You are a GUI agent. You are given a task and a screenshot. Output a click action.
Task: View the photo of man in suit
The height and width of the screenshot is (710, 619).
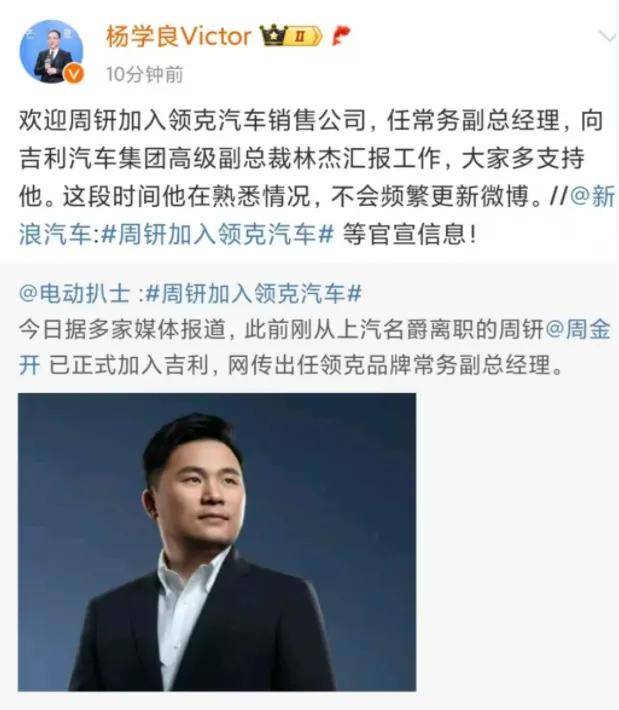(x=217, y=542)
